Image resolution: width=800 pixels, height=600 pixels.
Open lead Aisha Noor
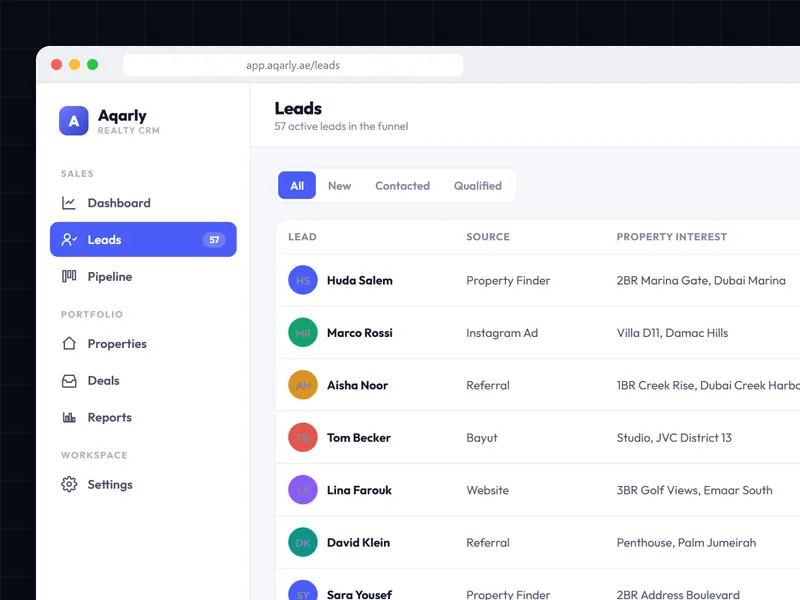click(x=357, y=385)
